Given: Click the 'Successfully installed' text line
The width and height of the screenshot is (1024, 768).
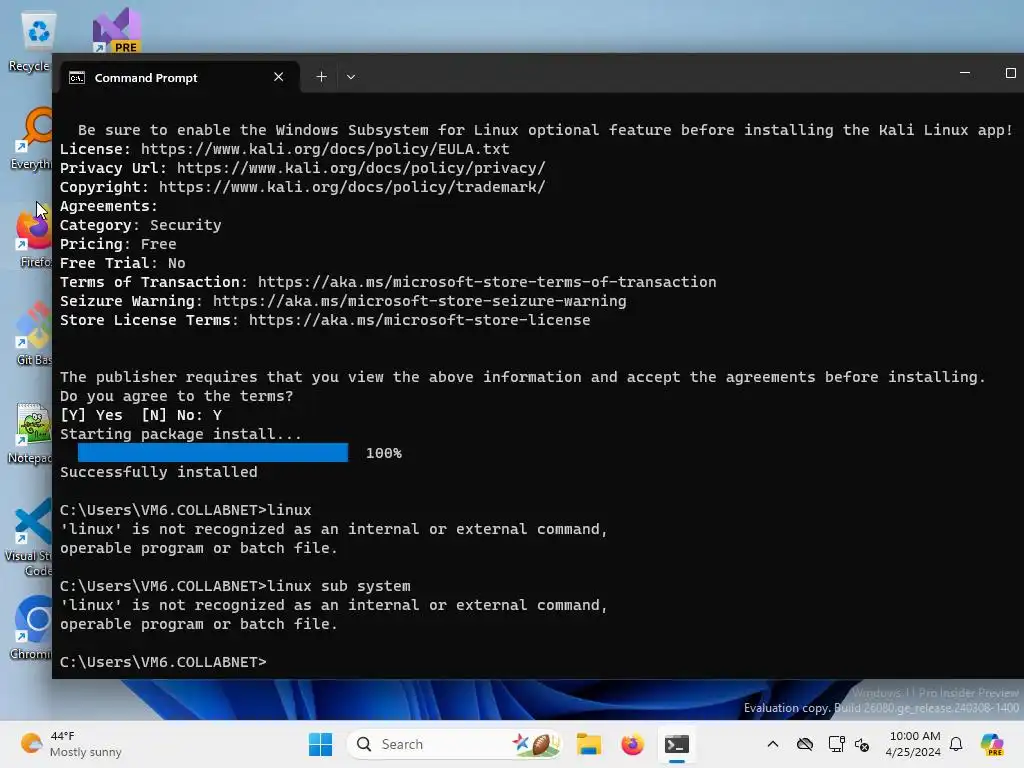Looking at the screenshot, I should tap(159, 472).
